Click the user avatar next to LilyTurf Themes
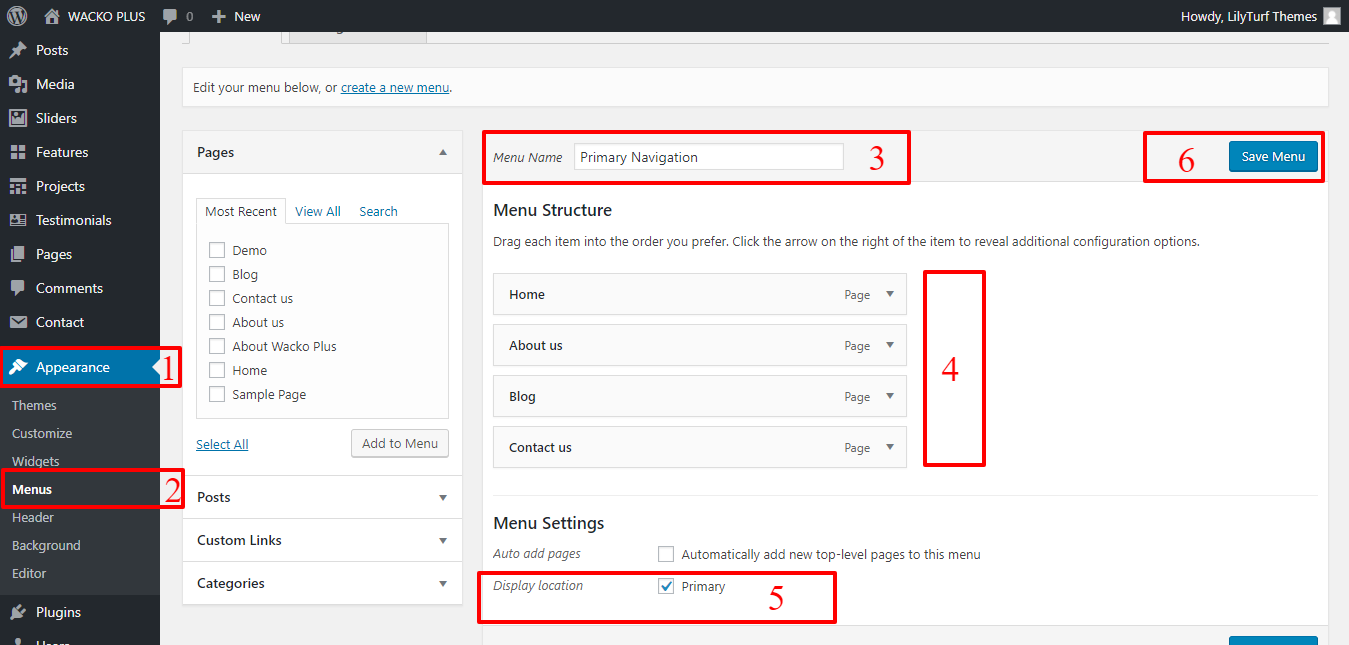 (x=1331, y=16)
